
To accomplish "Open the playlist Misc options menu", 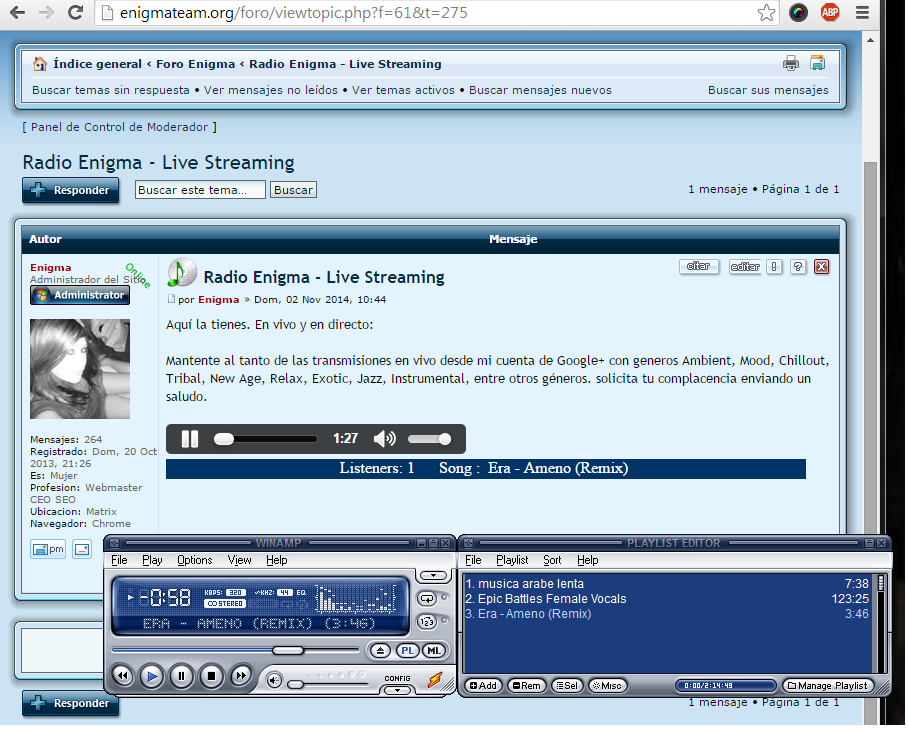I will coord(608,686).
